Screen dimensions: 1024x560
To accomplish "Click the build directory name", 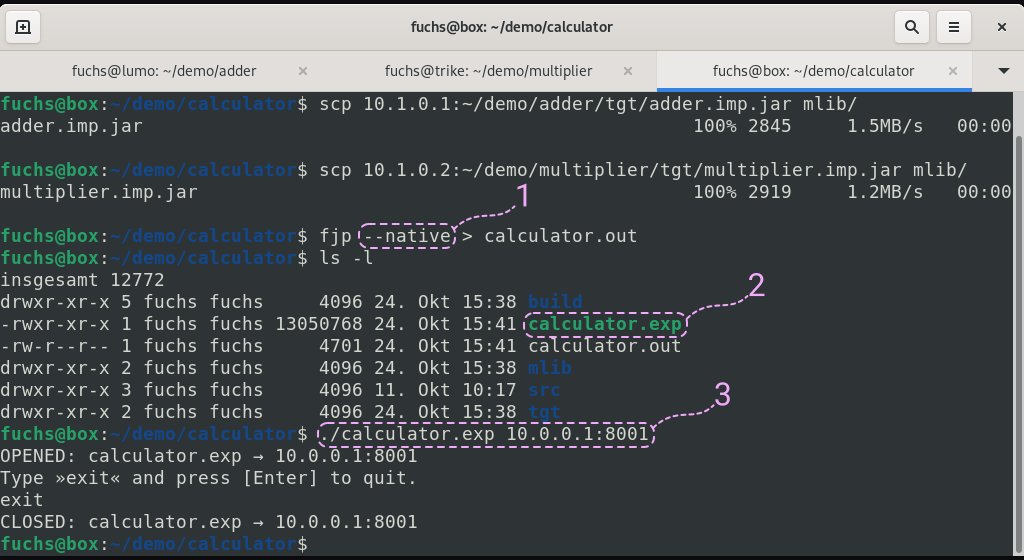I will 555,302.
